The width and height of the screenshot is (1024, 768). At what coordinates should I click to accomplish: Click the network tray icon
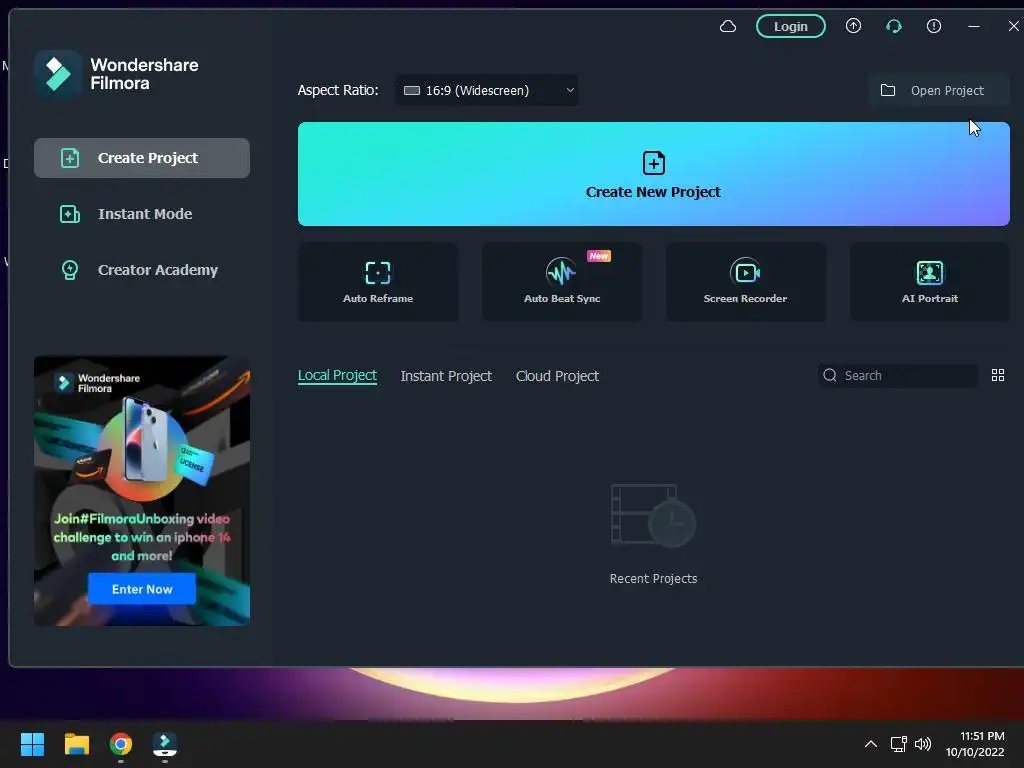[x=899, y=744]
